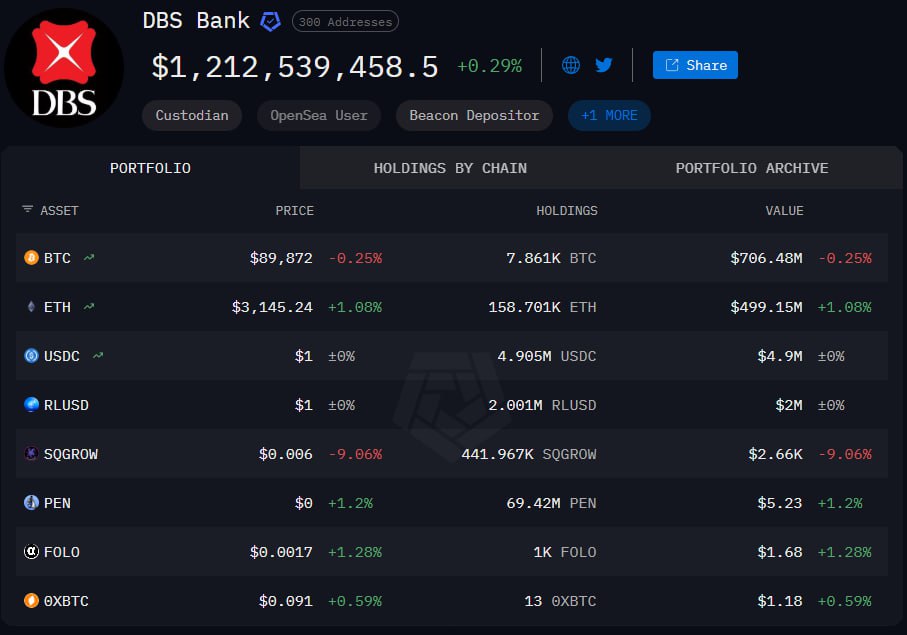
Task: Sort by the Value column header
Action: pyautogui.click(x=784, y=210)
